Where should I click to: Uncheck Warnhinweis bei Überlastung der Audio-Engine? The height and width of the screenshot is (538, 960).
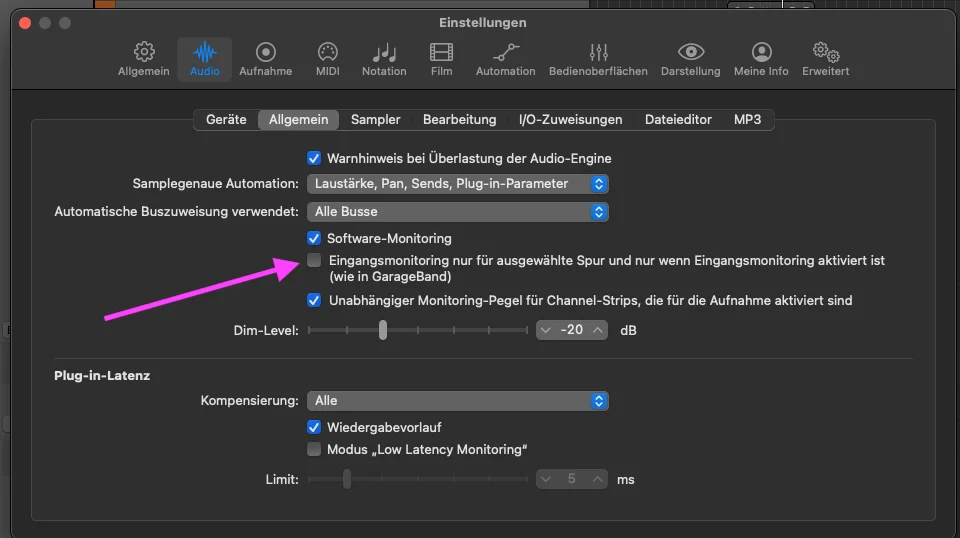[x=313, y=159]
